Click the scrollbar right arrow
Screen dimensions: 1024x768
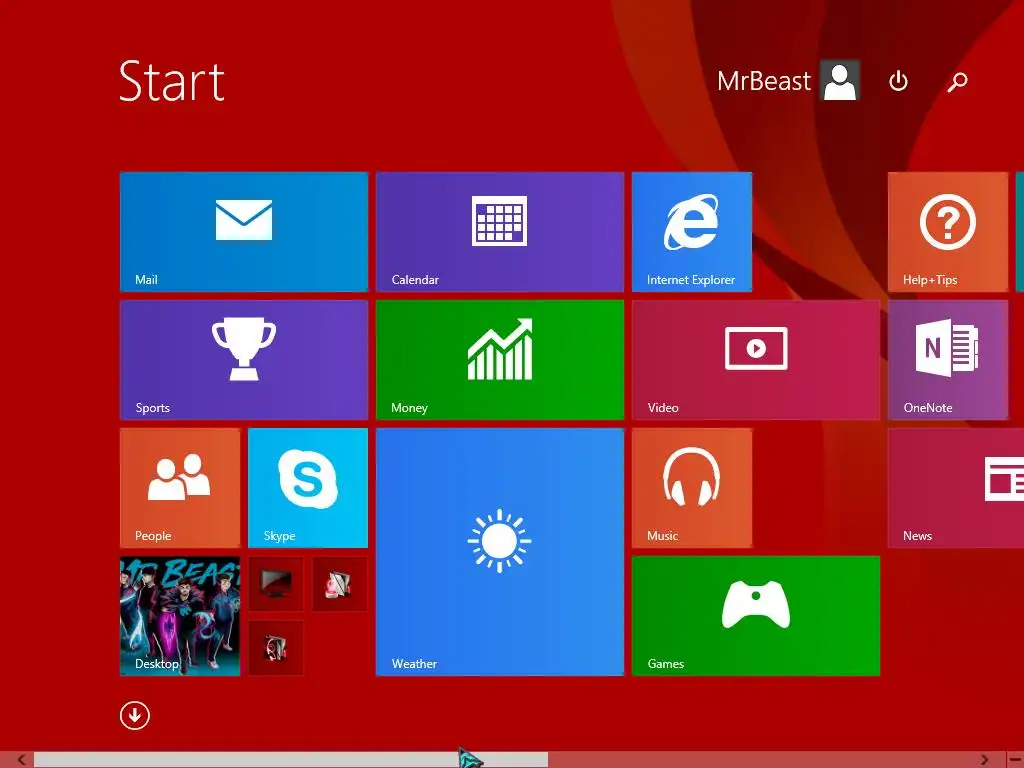[x=984, y=760]
